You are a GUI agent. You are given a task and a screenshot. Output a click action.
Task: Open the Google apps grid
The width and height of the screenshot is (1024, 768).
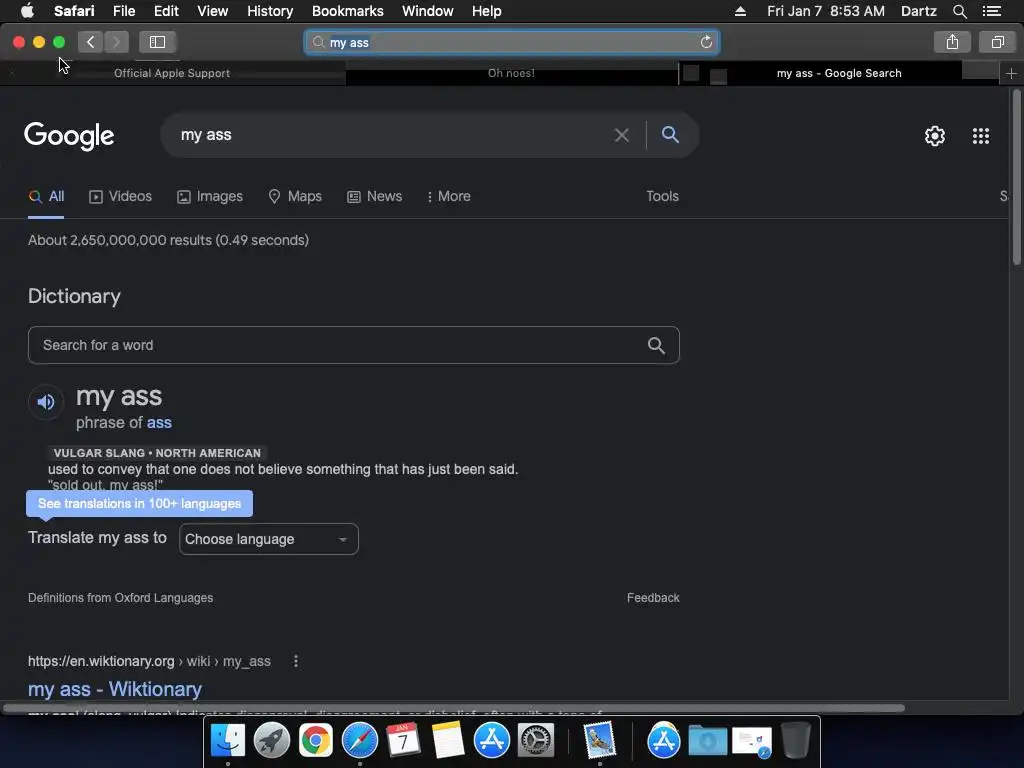980,136
